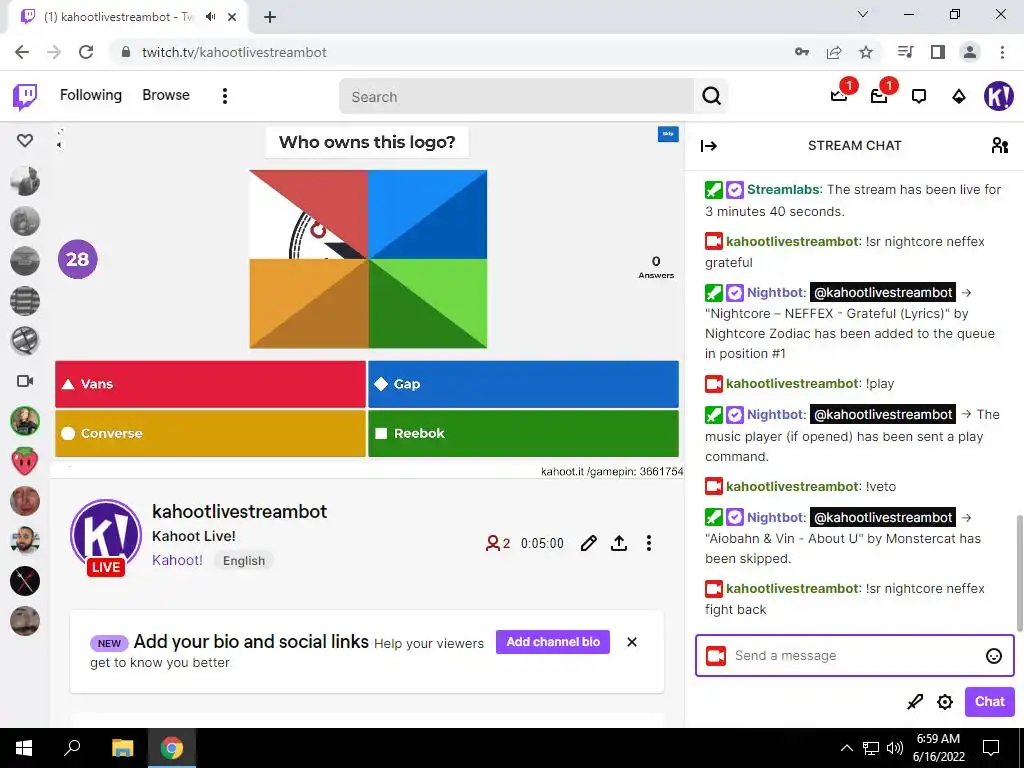Edit stream info with pencil icon

tap(588, 543)
